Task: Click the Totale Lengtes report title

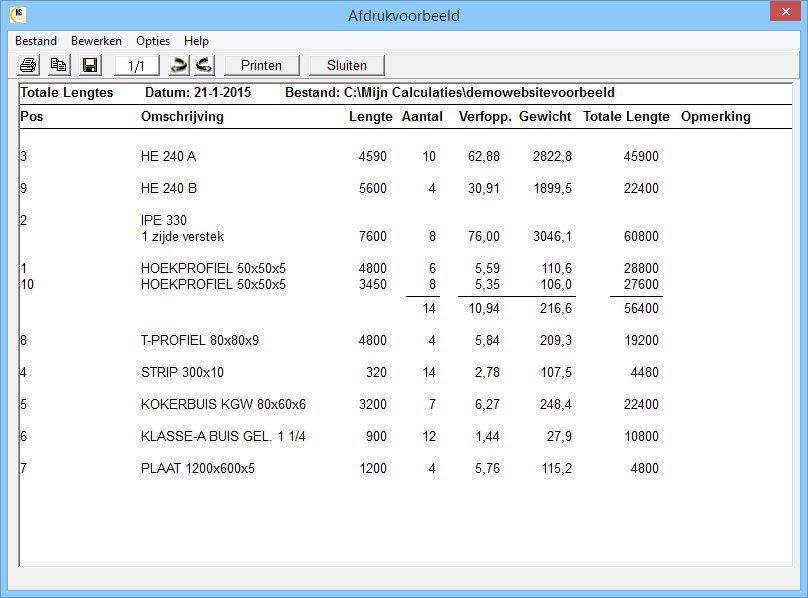Action: click(x=66, y=92)
